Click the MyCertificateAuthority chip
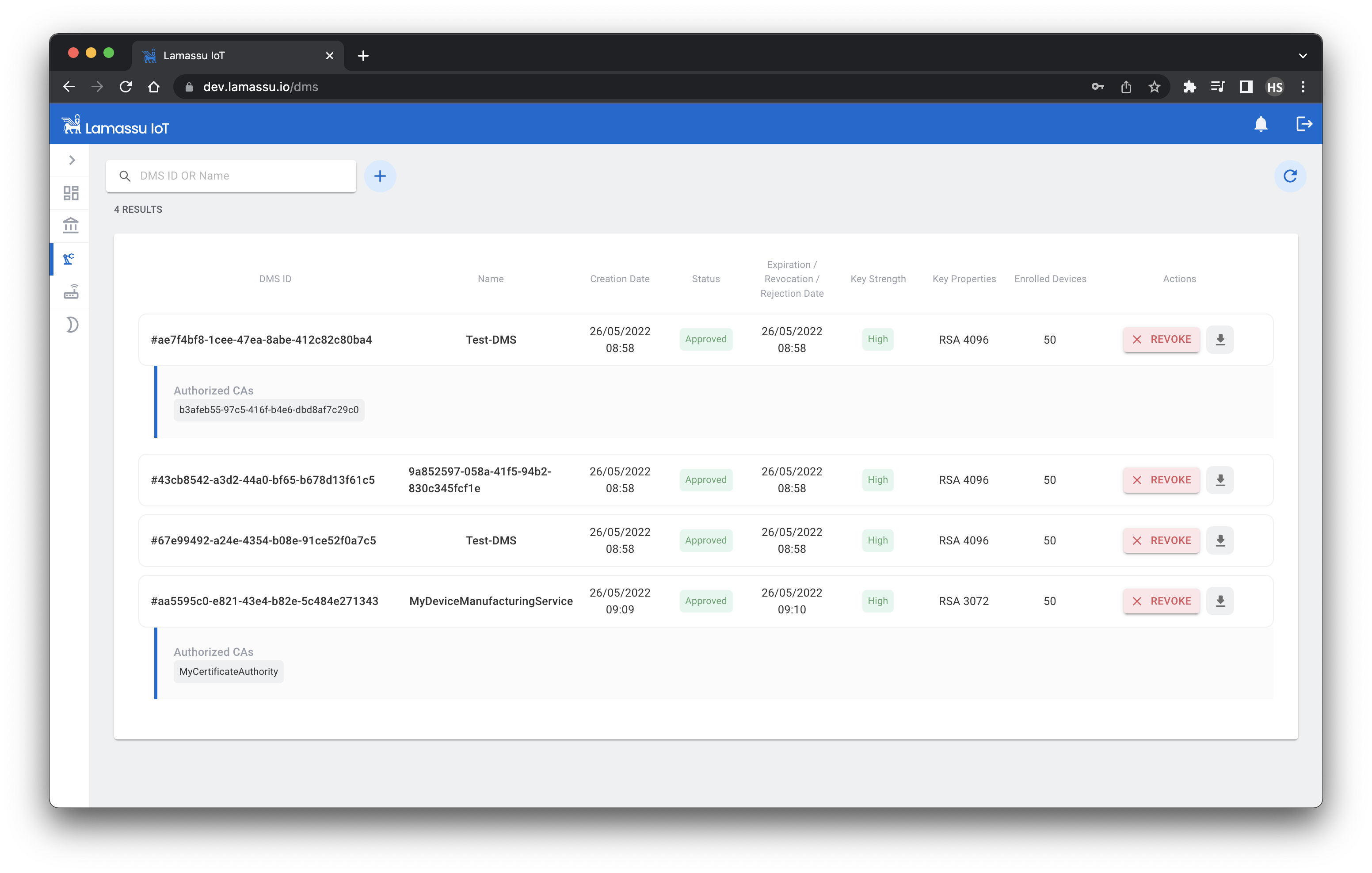The height and width of the screenshot is (873, 1372). point(229,672)
